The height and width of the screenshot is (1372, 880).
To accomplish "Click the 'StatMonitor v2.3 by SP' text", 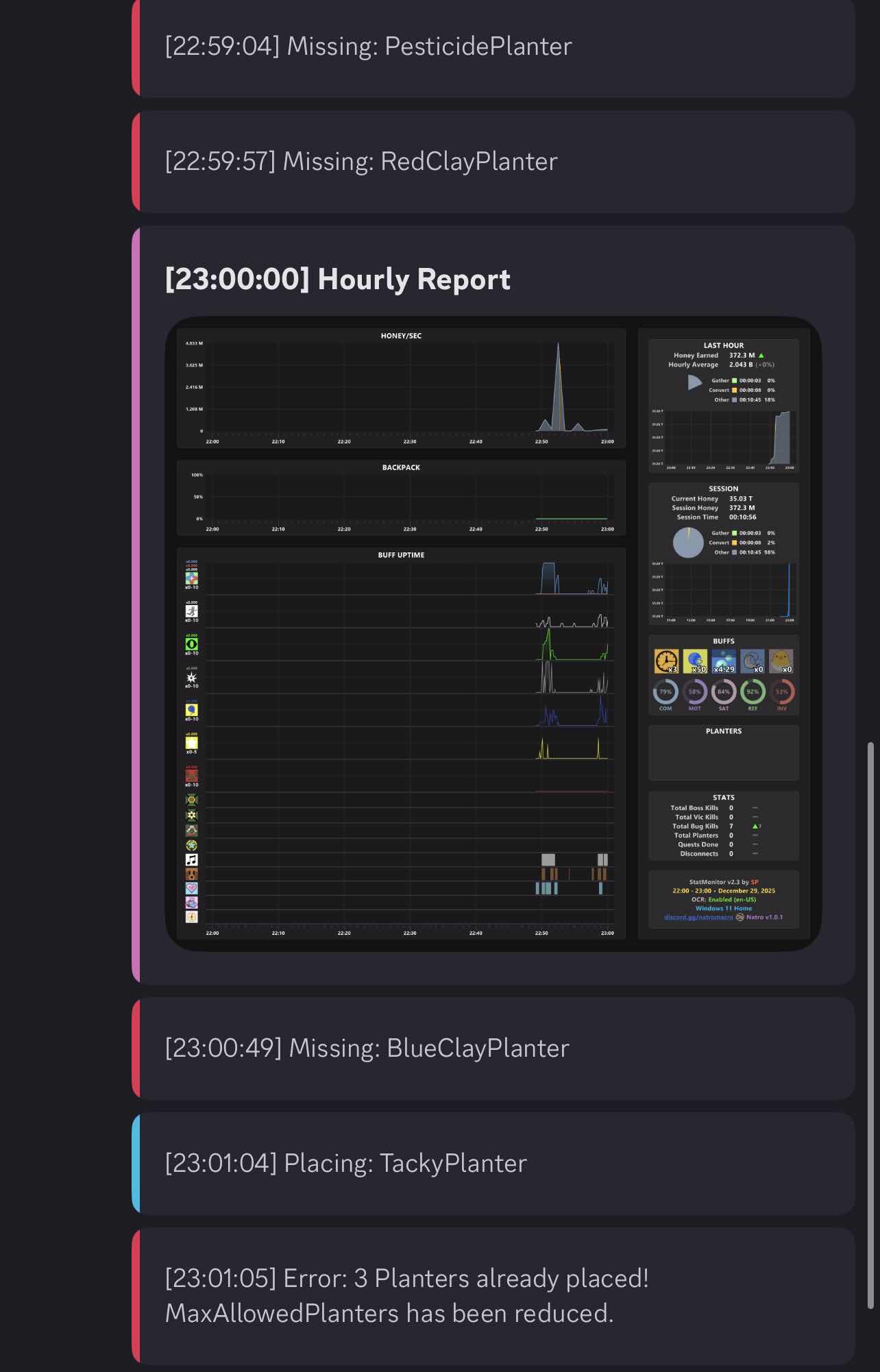I will point(724,883).
